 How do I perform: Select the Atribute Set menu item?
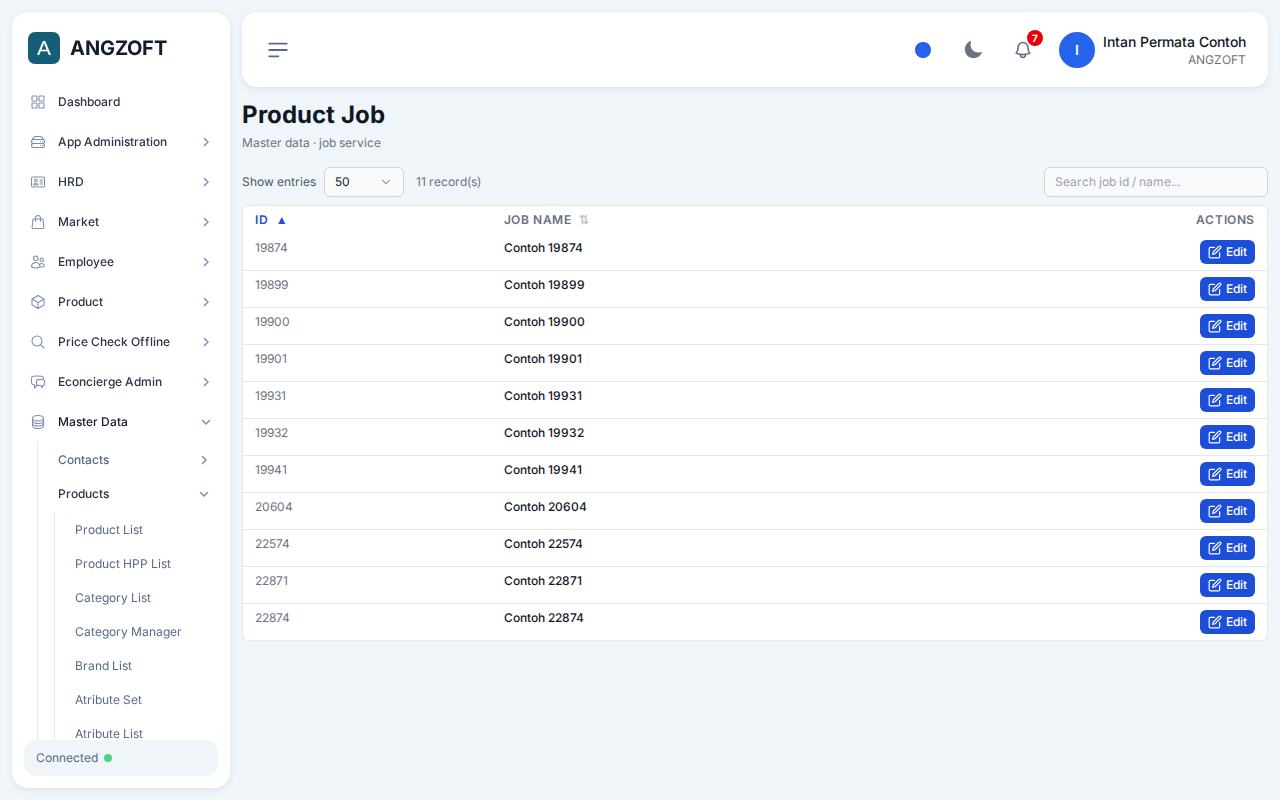click(108, 700)
